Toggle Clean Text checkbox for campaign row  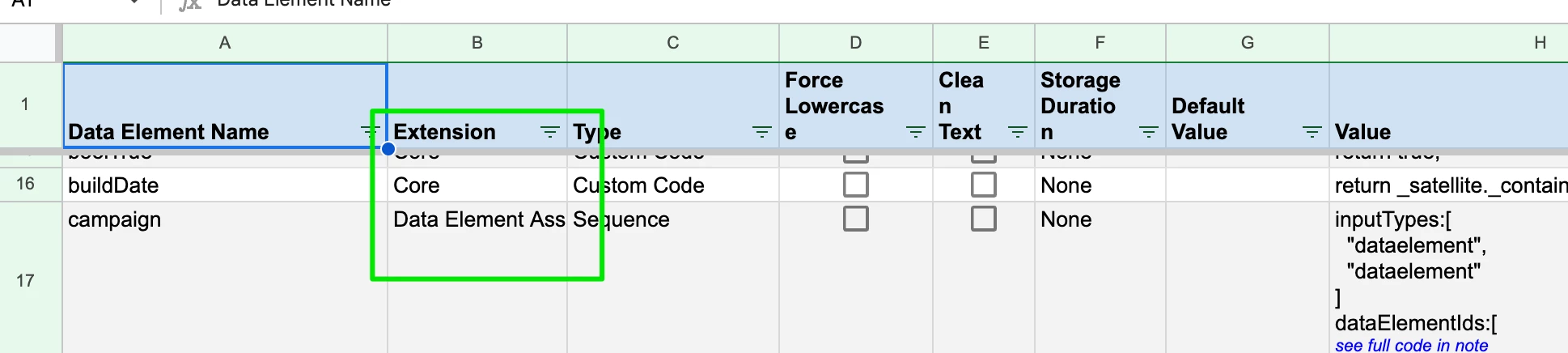pos(984,219)
